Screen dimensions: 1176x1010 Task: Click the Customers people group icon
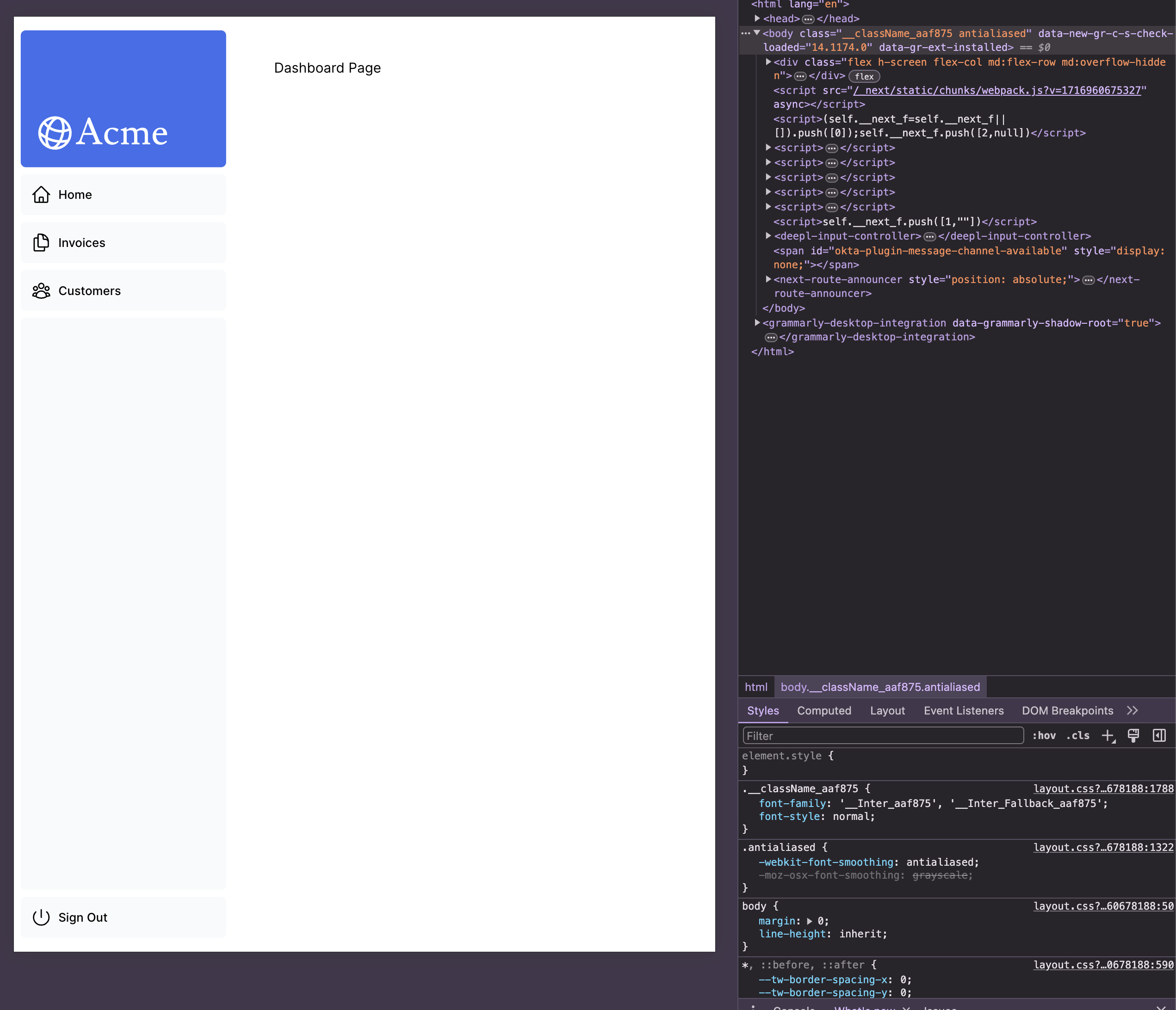point(41,291)
